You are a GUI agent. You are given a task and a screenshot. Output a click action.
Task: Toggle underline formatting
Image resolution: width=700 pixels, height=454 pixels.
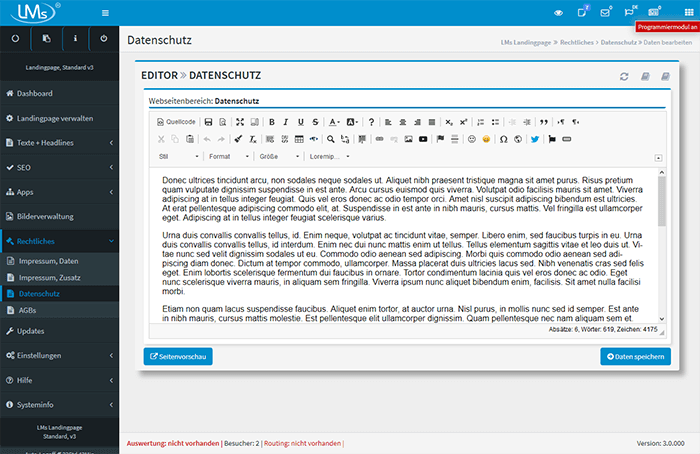click(x=300, y=122)
